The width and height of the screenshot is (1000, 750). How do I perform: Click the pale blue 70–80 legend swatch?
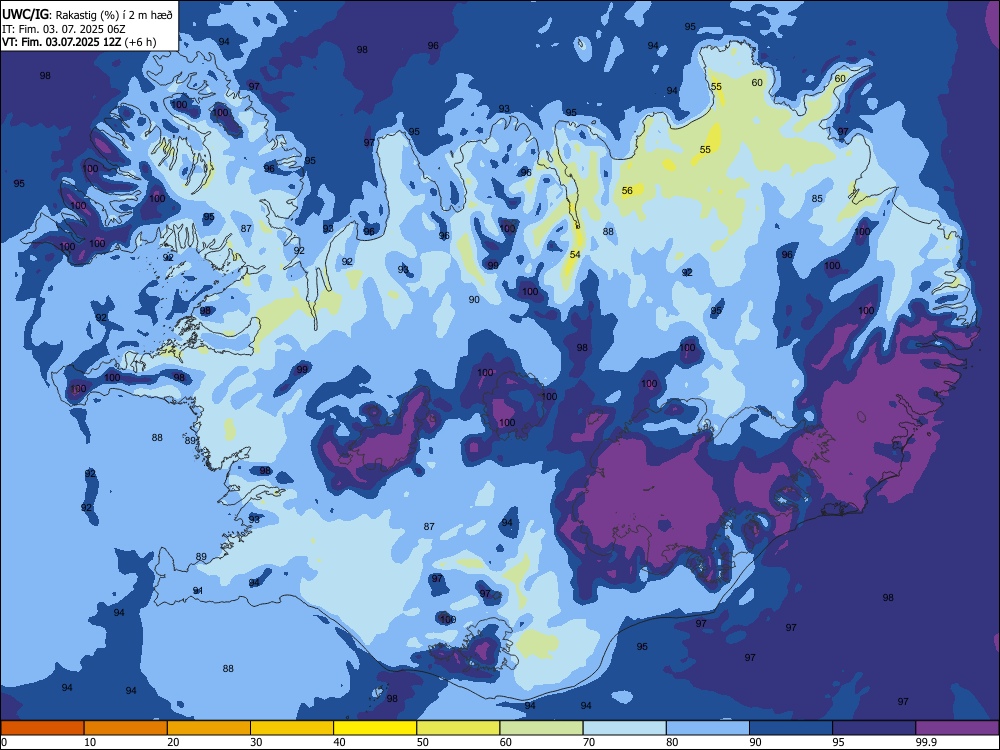pos(624,728)
